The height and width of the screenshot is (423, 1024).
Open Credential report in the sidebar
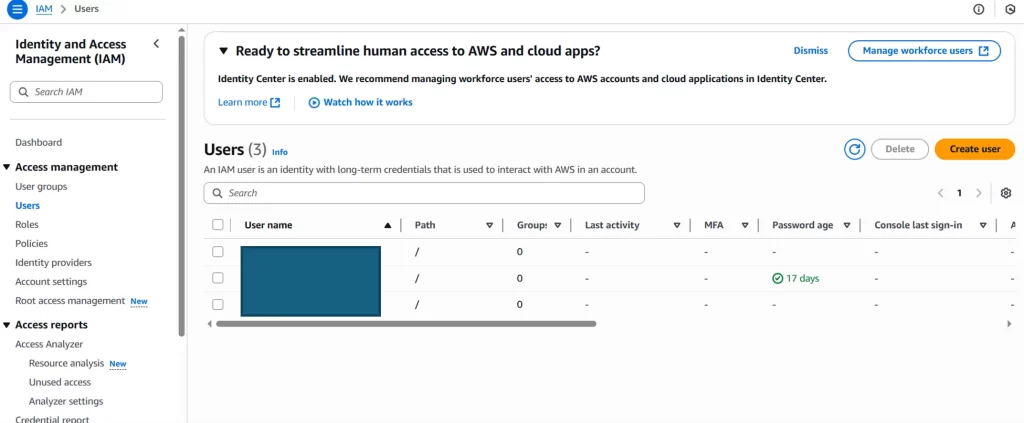coord(52,419)
